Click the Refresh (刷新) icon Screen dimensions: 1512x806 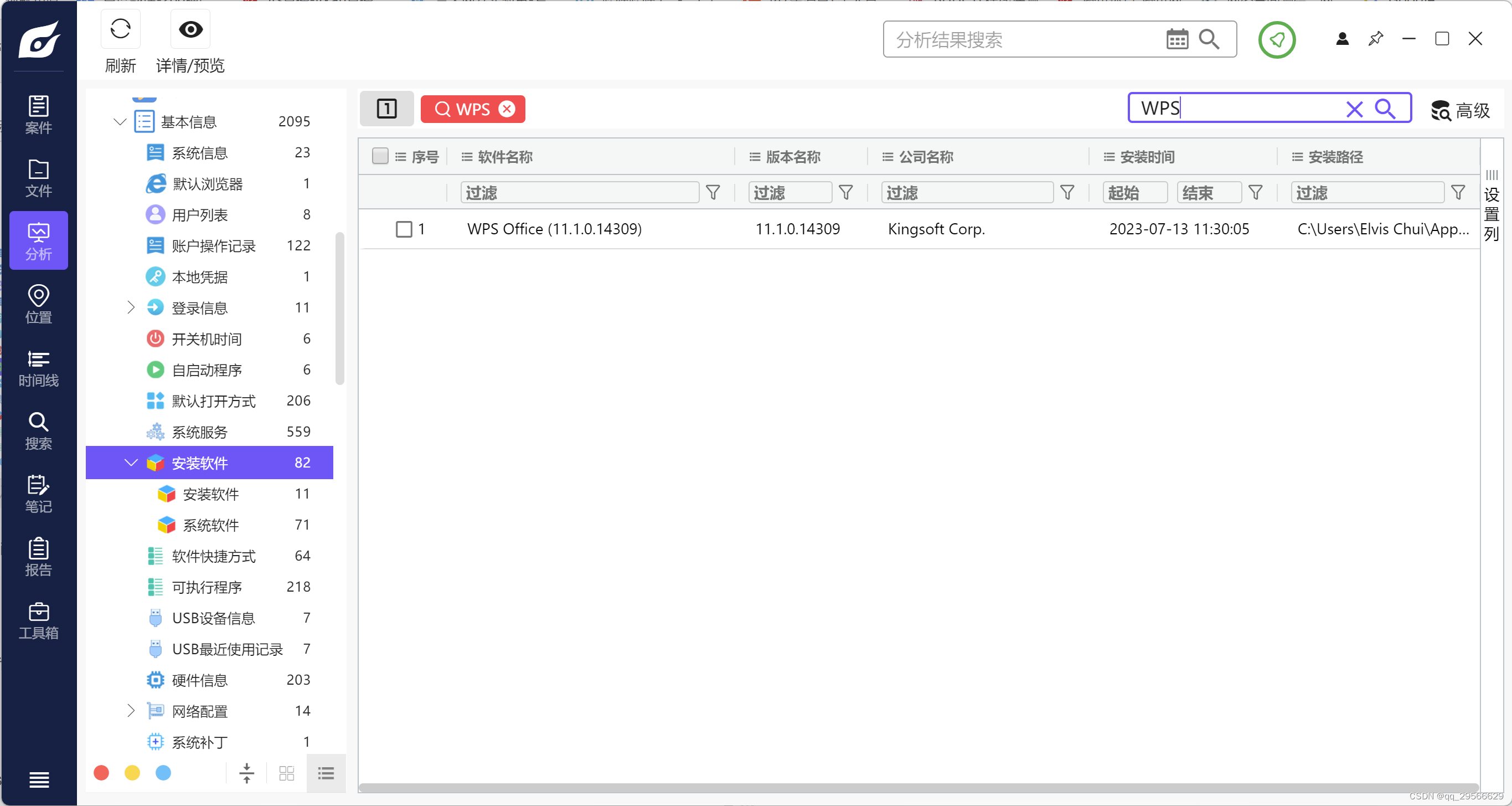point(120,29)
